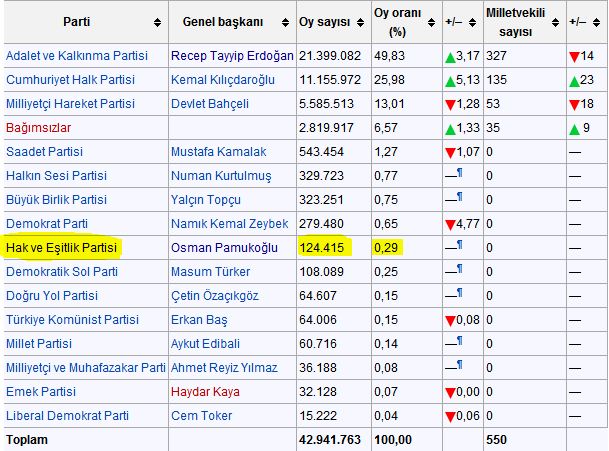The width and height of the screenshot is (609, 451).
Task: Sort by Oy sayısı column arrows
Action: point(360,23)
